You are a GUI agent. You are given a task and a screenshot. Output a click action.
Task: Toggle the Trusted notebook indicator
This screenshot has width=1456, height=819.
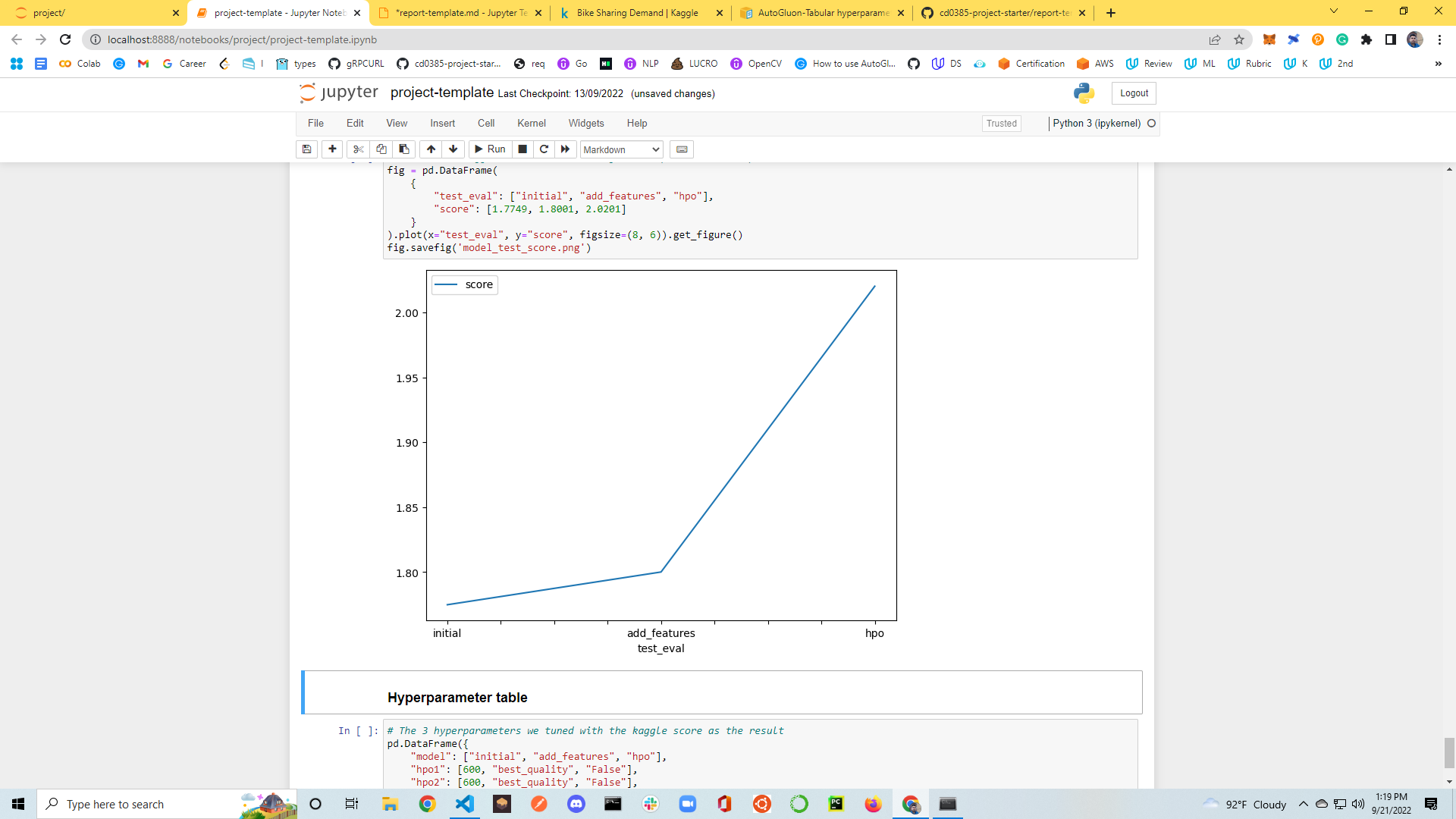coord(1001,124)
